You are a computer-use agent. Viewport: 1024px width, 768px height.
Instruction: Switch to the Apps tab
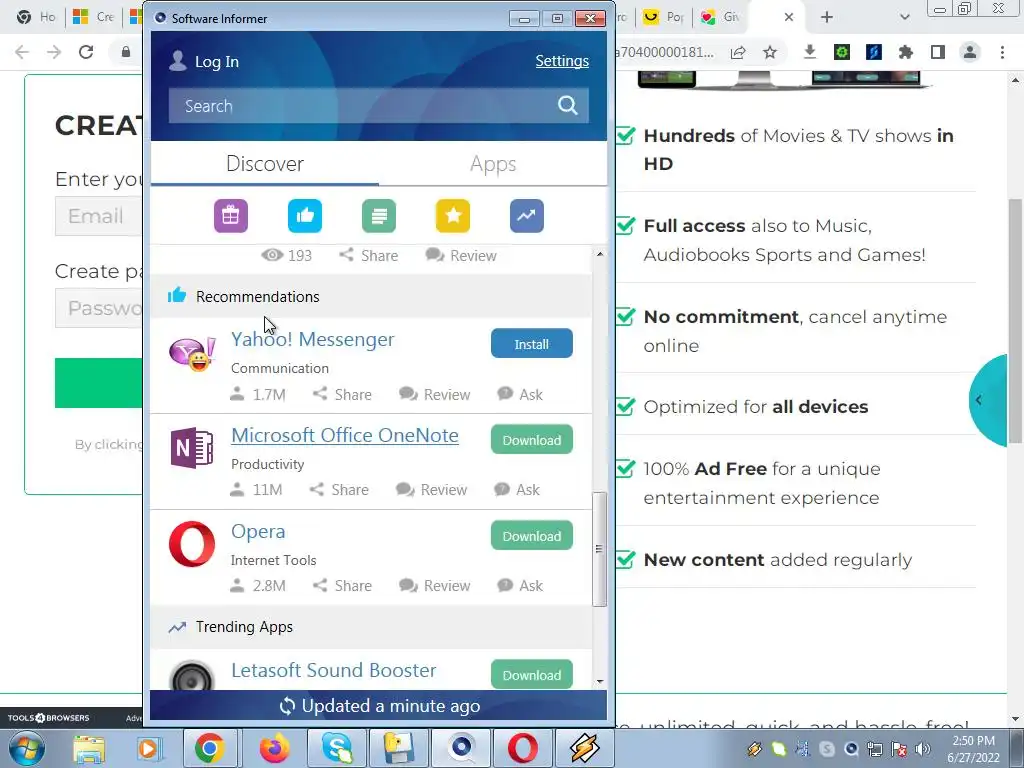(x=493, y=163)
